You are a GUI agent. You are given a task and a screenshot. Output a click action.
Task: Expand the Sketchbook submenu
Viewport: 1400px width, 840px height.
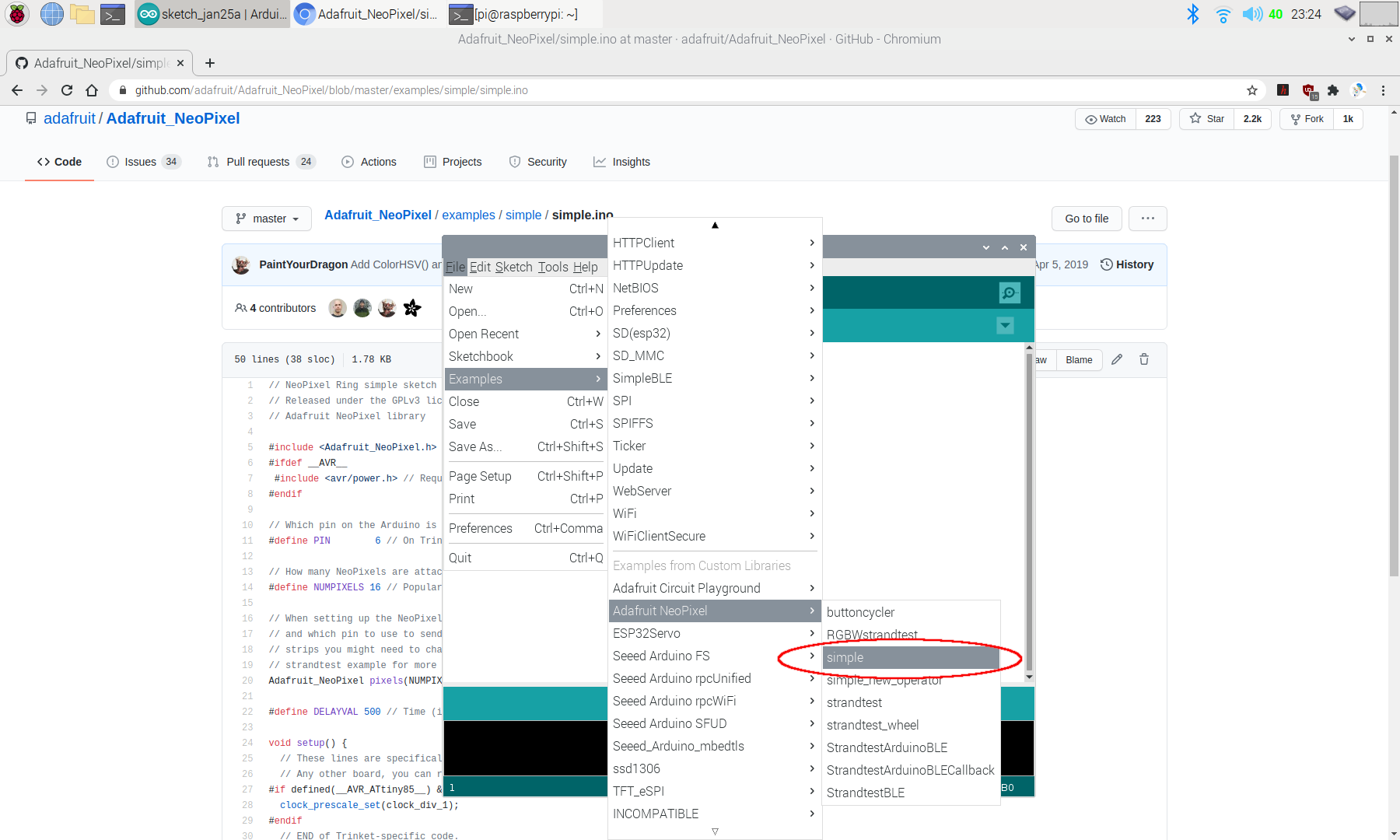(x=525, y=356)
